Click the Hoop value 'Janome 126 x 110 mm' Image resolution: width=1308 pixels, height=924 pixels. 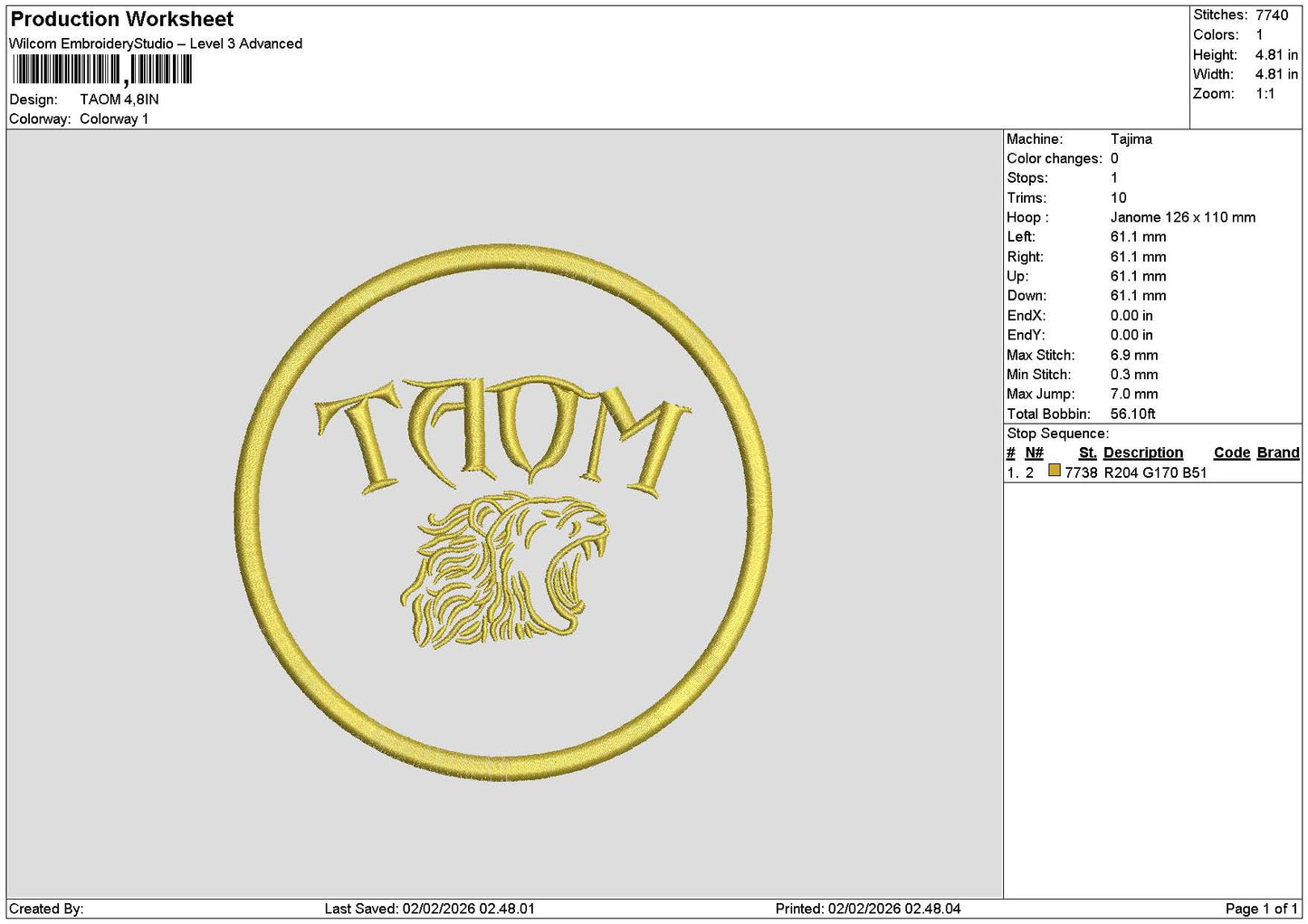point(1183,217)
